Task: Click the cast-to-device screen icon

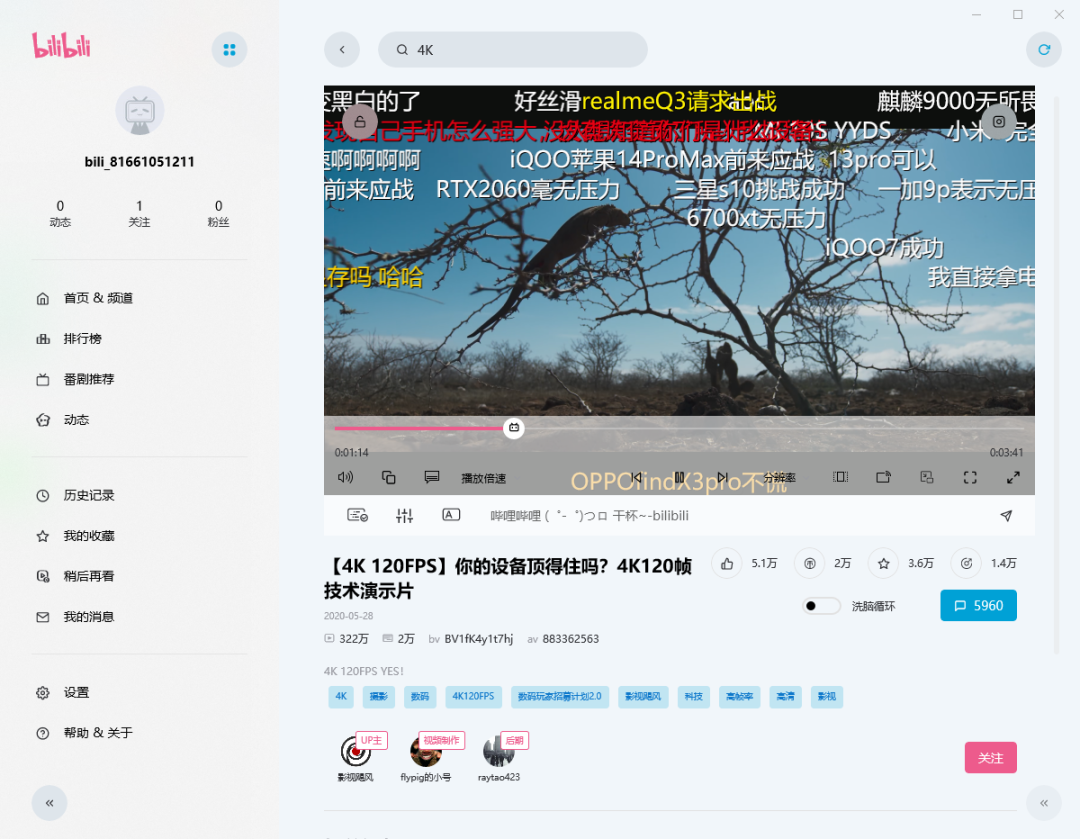Action: click(x=884, y=477)
